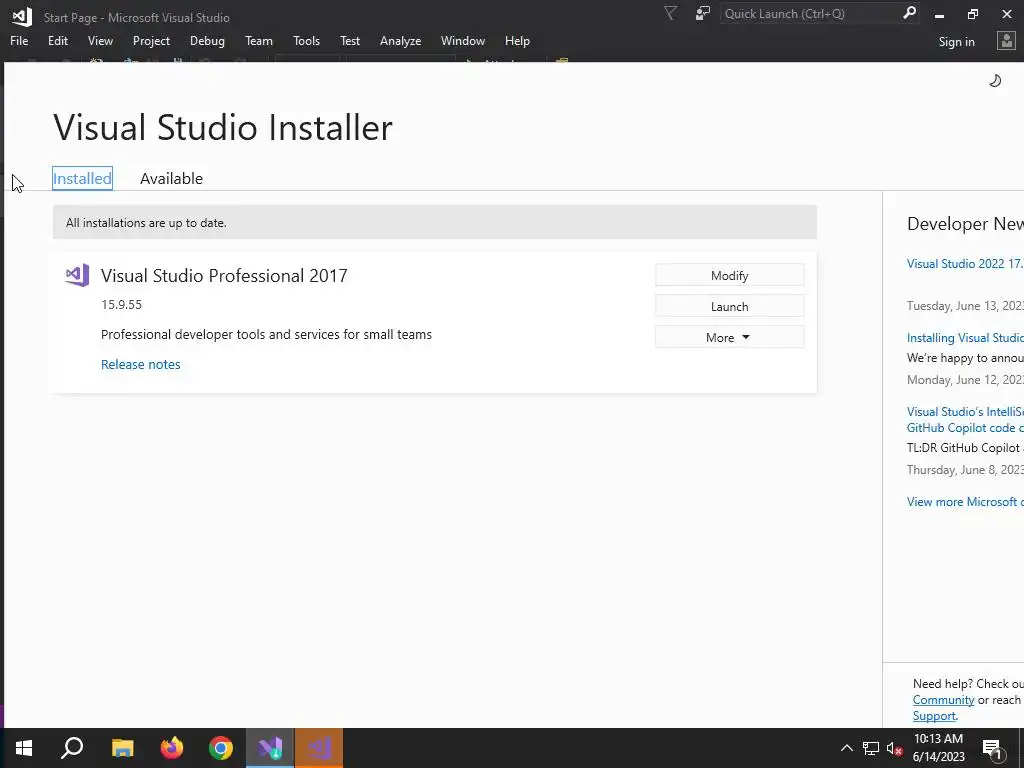Image resolution: width=1024 pixels, height=768 pixels.
Task: Open the Team menu
Action: pos(259,40)
